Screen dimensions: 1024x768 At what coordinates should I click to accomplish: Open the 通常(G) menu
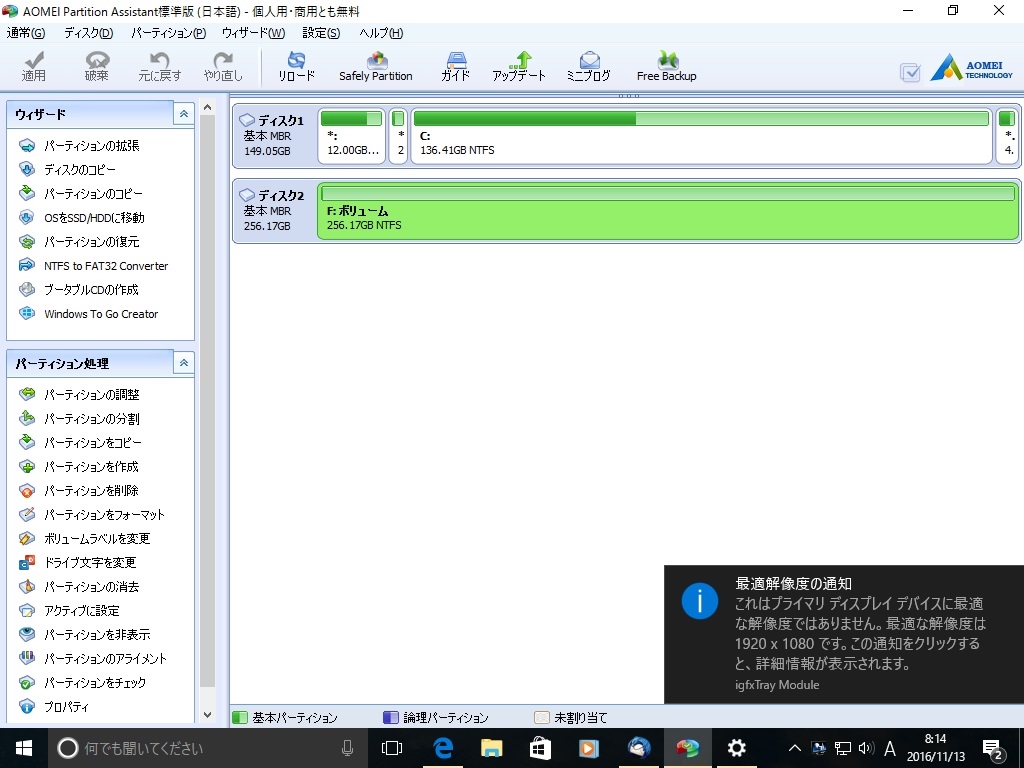[26, 33]
